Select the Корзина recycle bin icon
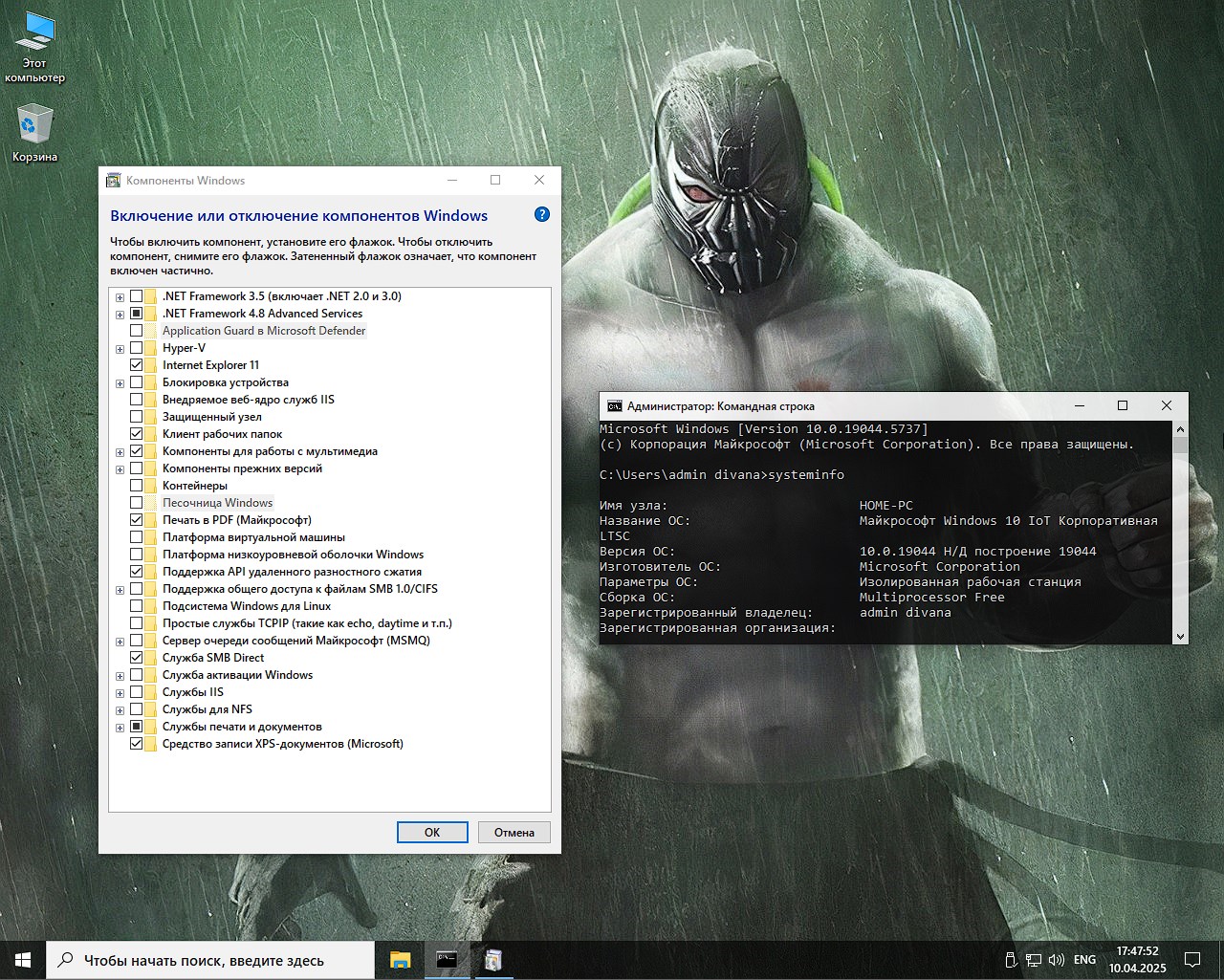This screenshot has height=980, width=1224. click(x=34, y=133)
